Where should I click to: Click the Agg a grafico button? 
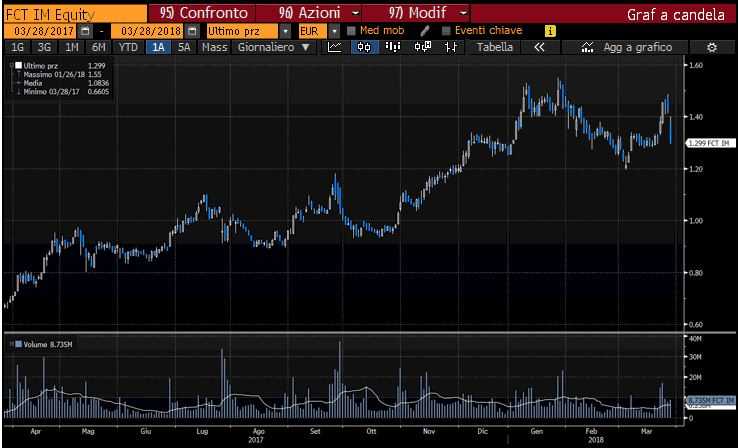(635, 47)
